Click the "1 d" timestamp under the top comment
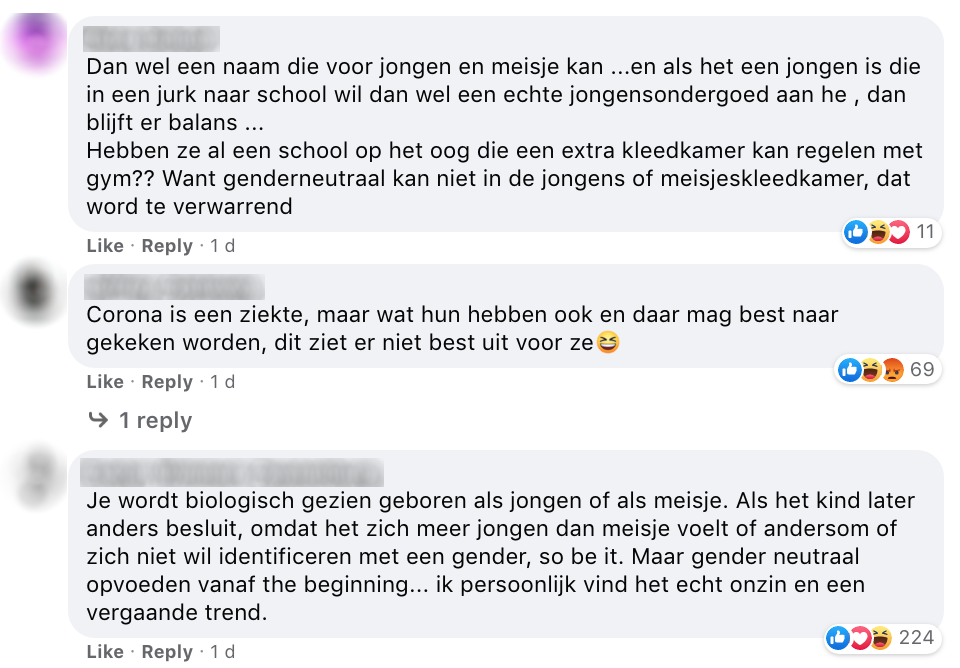The height and width of the screenshot is (668, 960). tap(222, 246)
